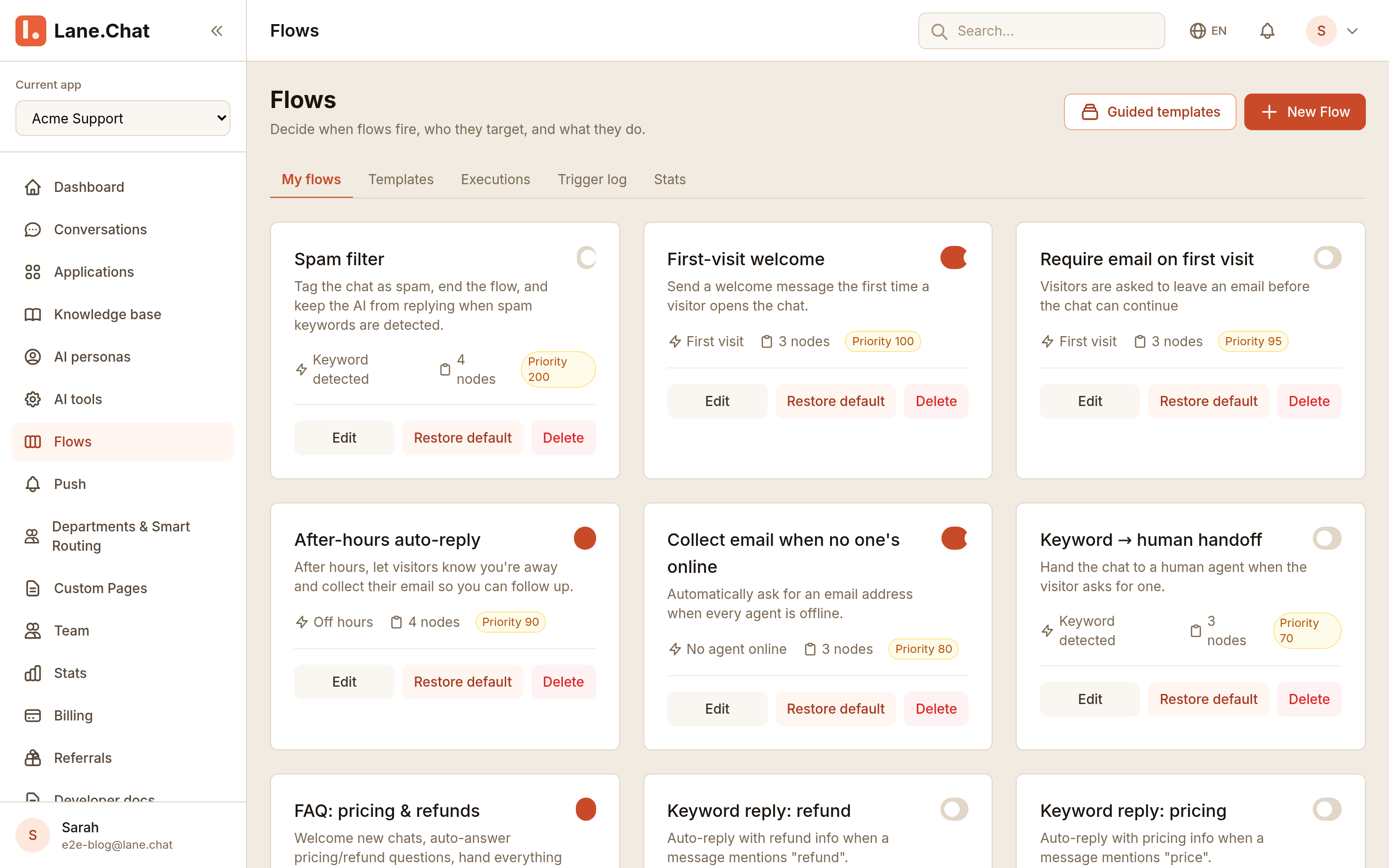The image size is (1389, 868).
Task: Click the S user avatar in header
Action: (1321, 30)
